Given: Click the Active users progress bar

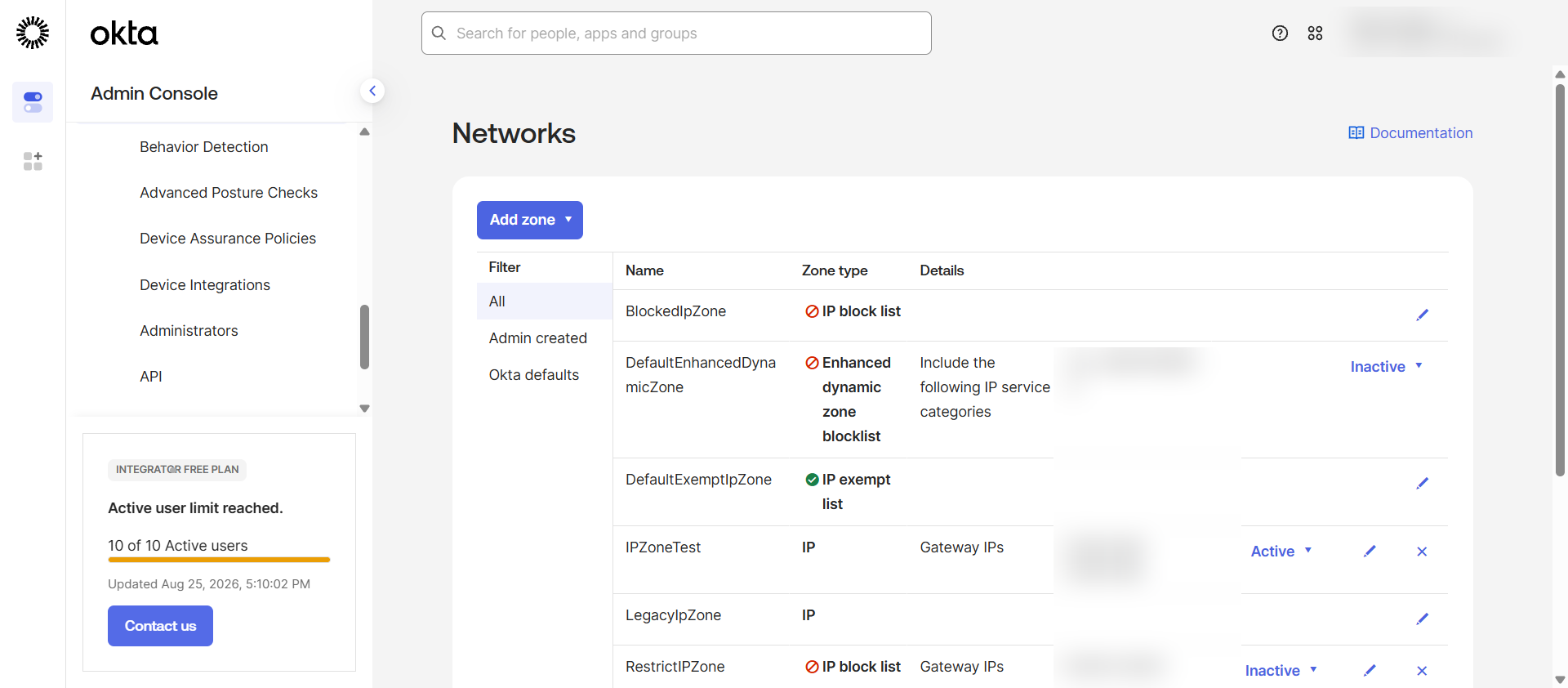Looking at the screenshot, I should 219,560.
